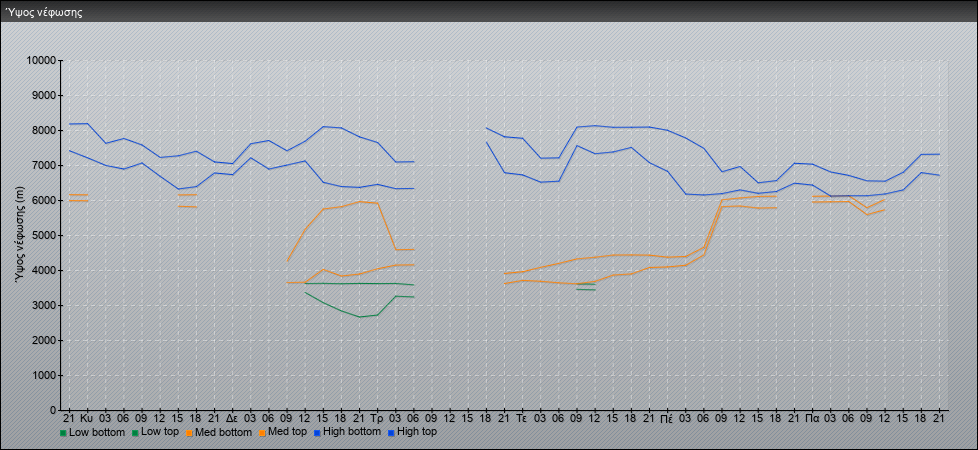Click the vertical 'Ύψος νέφωσης (m)' axis title
The image size is (978, 450).
click(x=20, y=235)
